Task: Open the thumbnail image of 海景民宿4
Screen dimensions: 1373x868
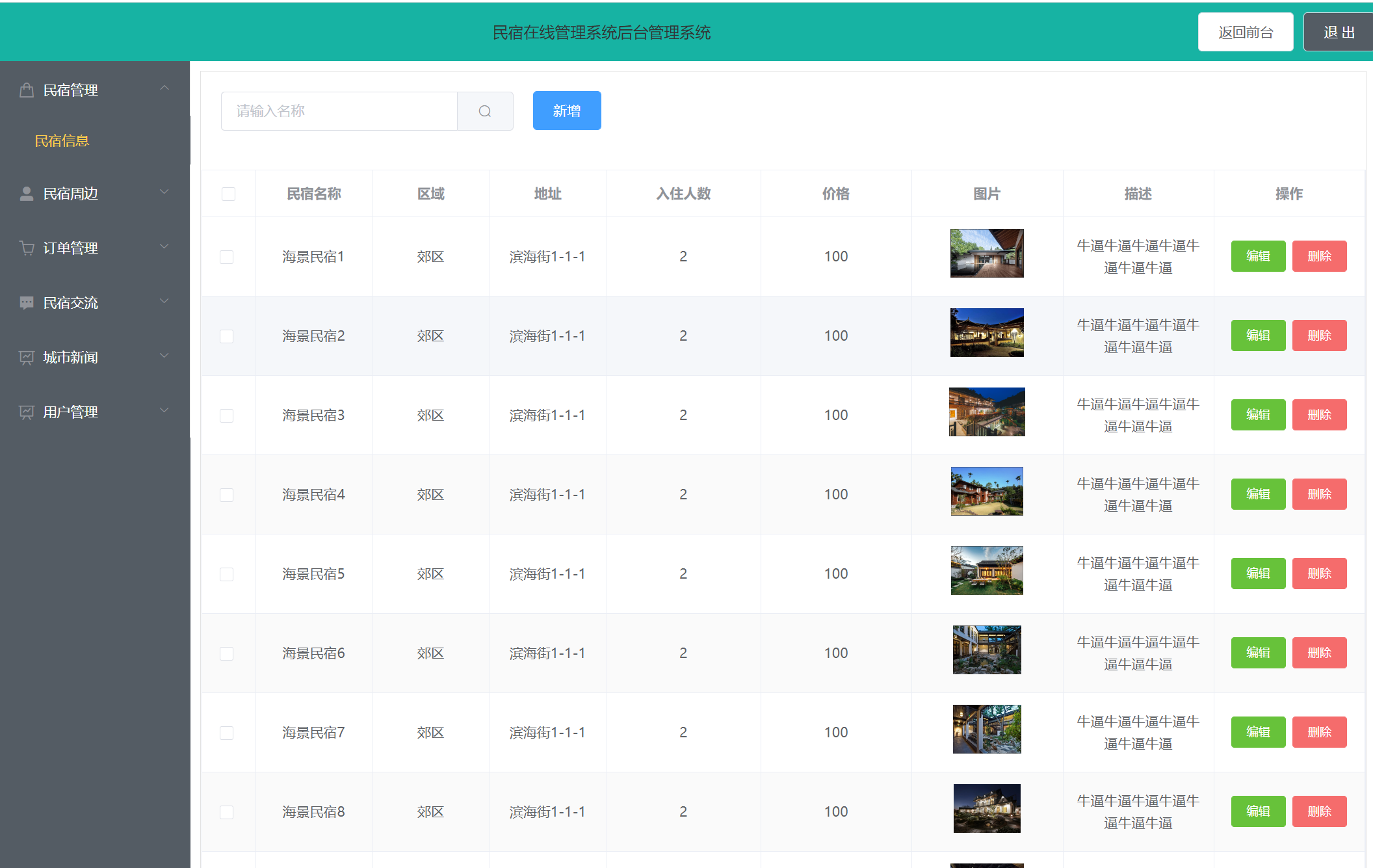Action: coord(986,492)
